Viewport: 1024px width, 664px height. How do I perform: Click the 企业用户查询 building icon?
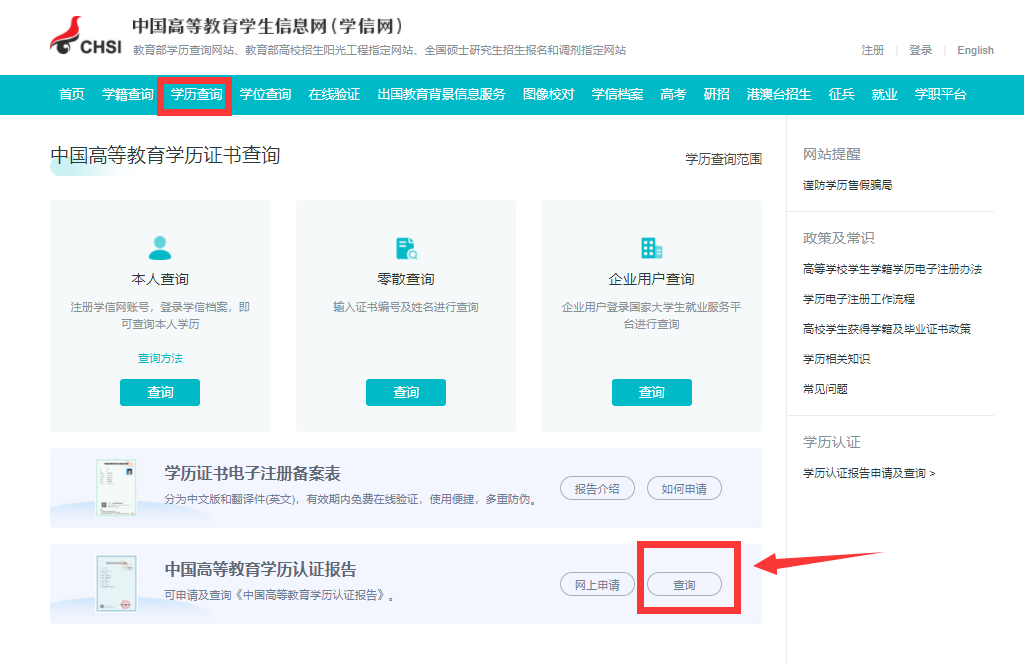[652, 248]
